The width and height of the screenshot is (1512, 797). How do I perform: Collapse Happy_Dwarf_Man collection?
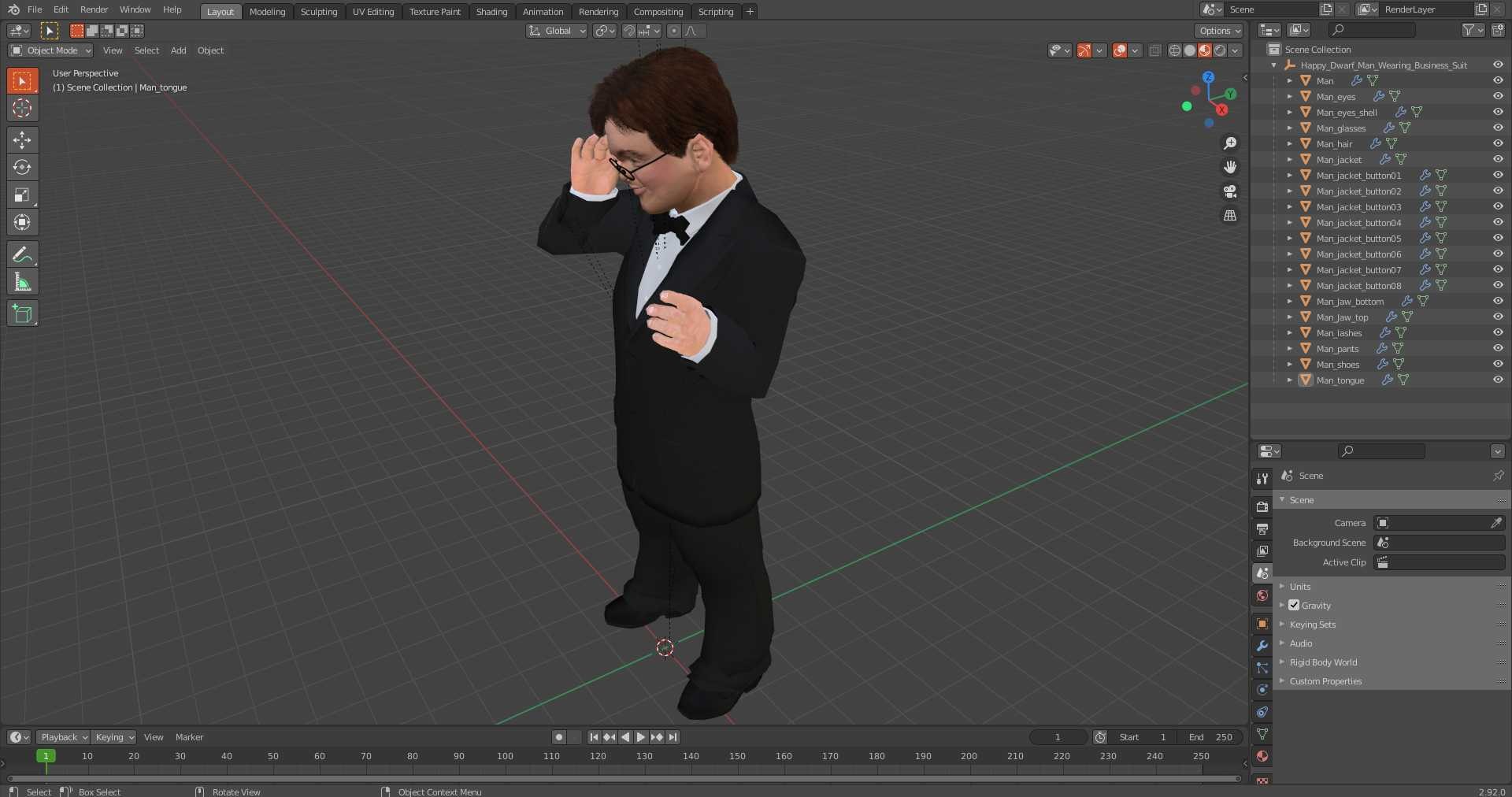point(1274,65)
